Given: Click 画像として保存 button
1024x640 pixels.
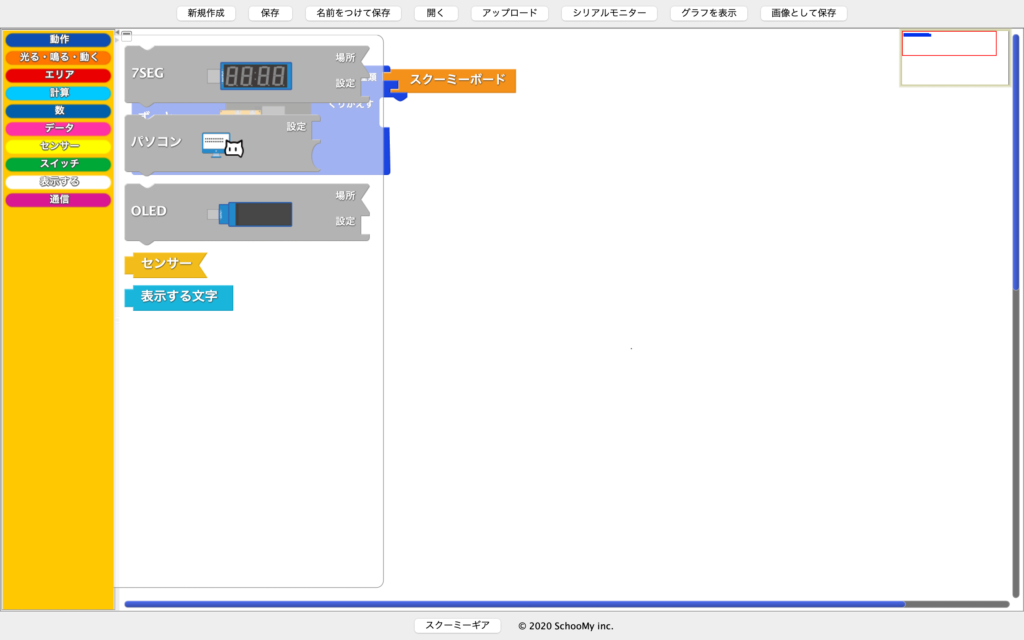Looking at the screenshot, I should 803,13.
